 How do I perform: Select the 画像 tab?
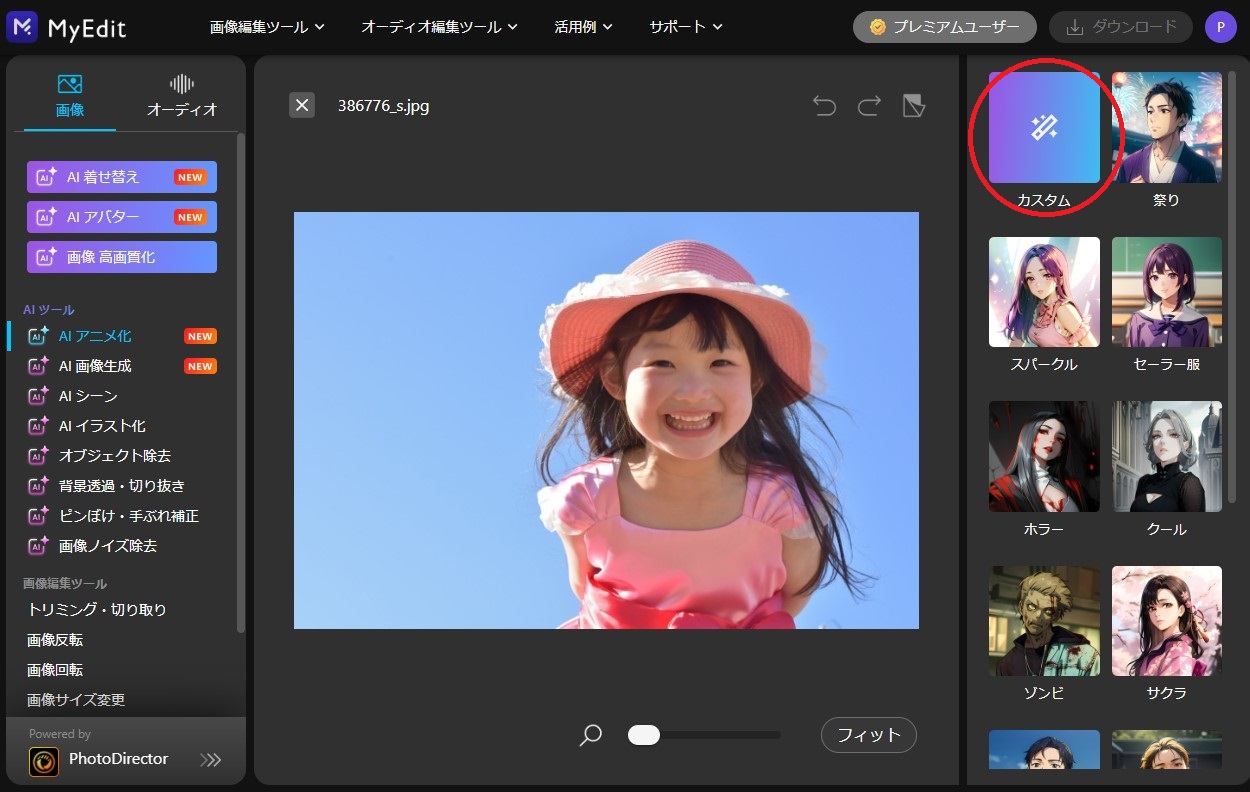(x=70, y=96)
